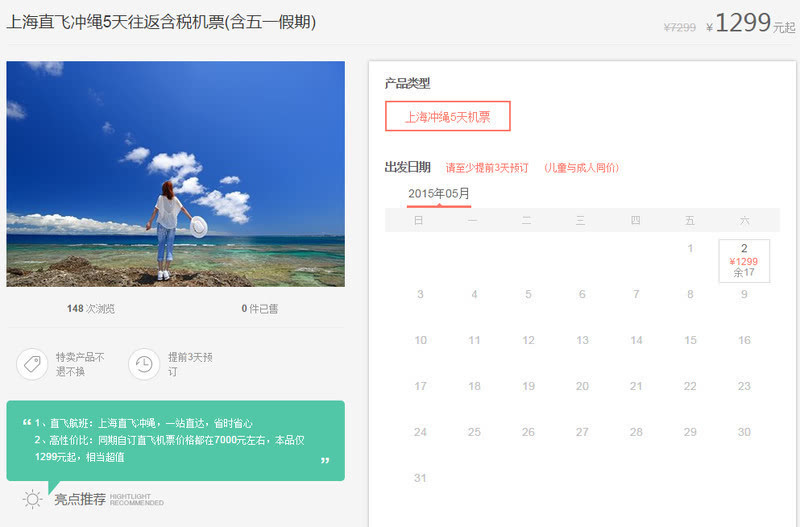Click the clock advance-booking icon
The width and height of the screenshot is (800, 527).
[144, 364]
